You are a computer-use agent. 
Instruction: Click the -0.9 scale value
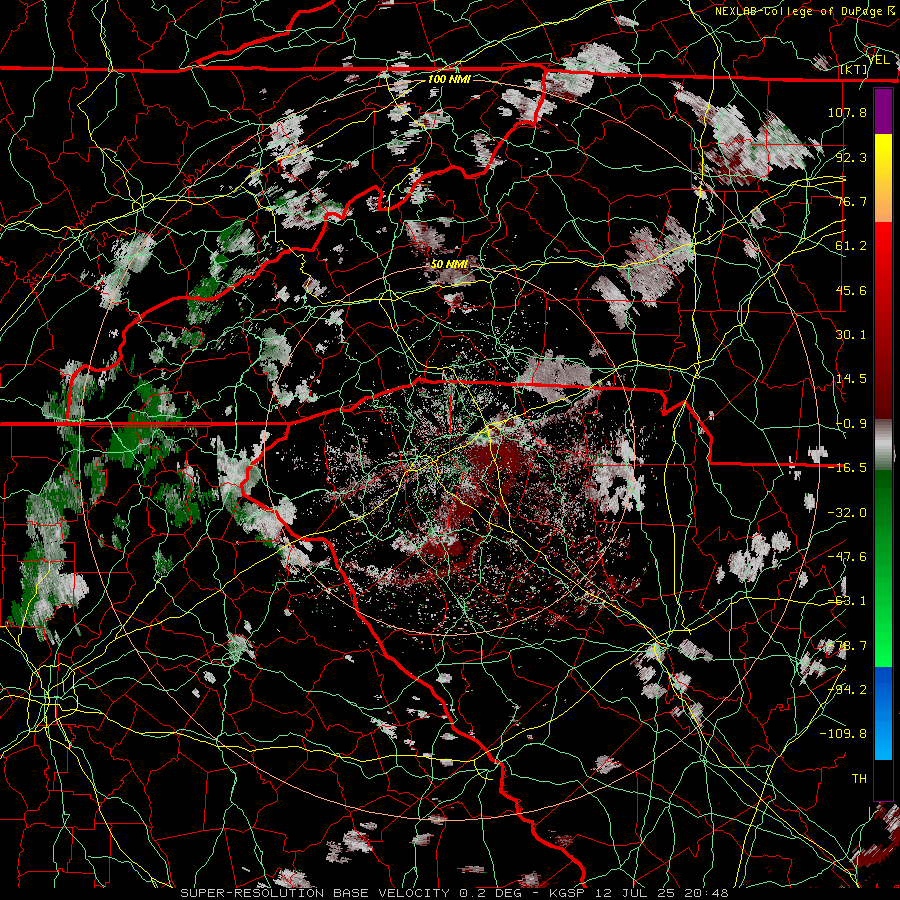[x=851, y=424]
